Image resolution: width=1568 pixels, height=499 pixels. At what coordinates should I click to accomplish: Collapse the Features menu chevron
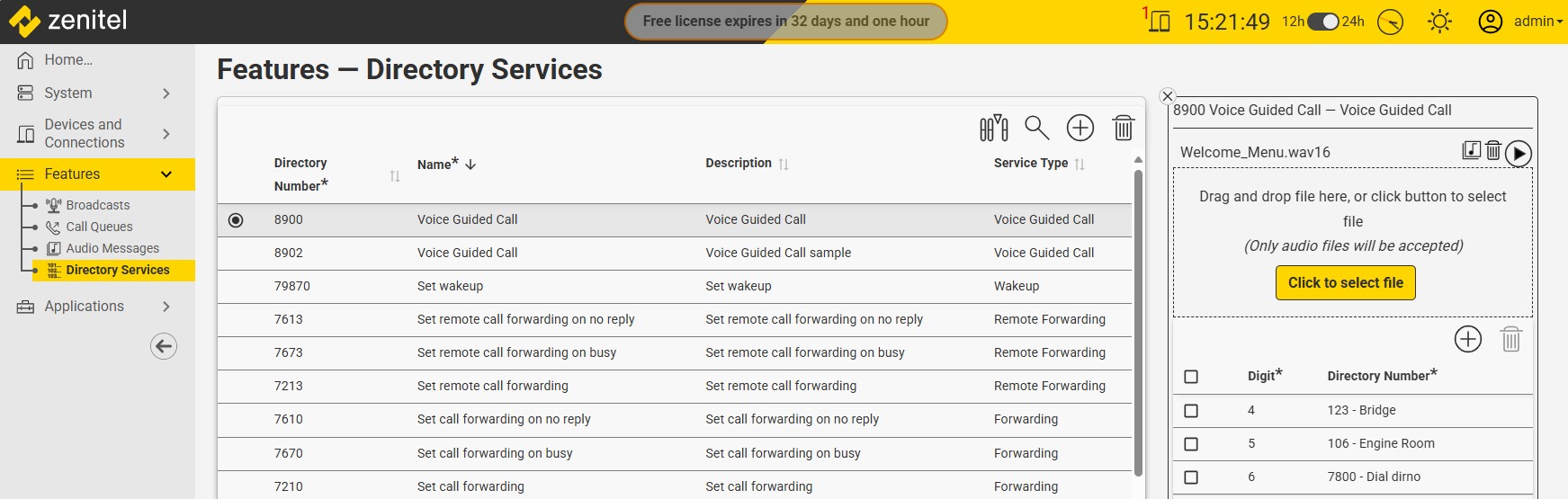pos(166,174)
